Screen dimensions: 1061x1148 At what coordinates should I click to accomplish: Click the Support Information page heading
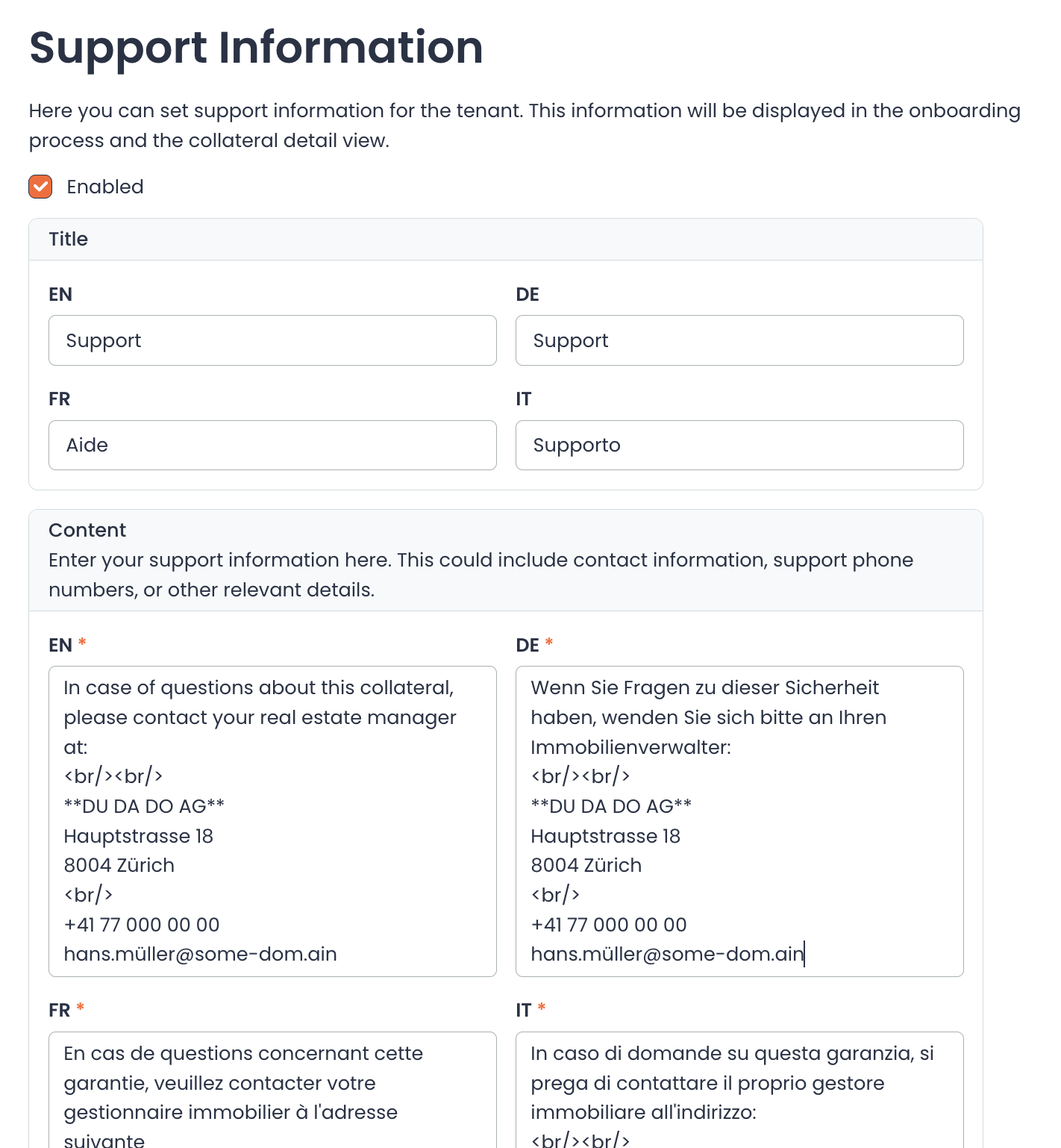click(x=255, y=49)
